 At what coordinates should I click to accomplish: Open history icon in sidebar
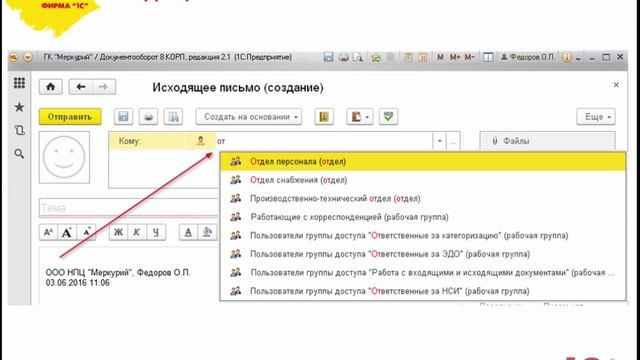point(19,130)
